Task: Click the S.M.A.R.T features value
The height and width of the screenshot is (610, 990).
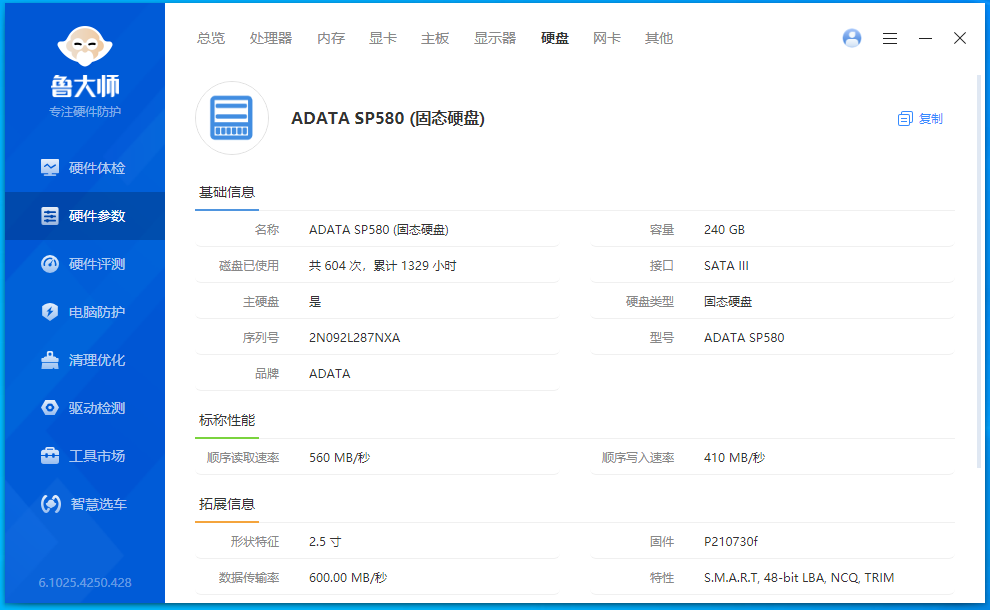Action: (x=799, y=578)
